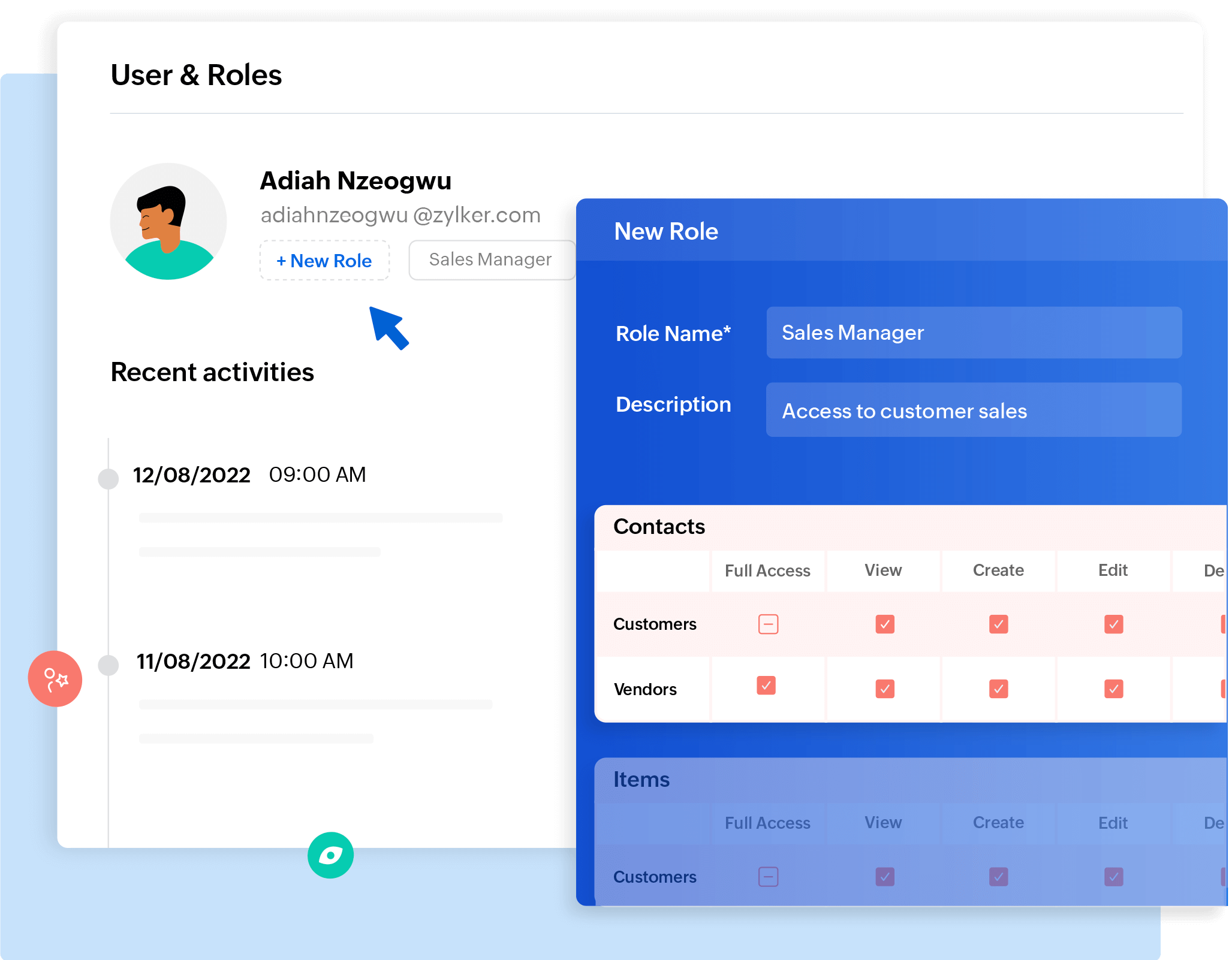Uncheck Full Access for Vendors

(x=766, y=685)
